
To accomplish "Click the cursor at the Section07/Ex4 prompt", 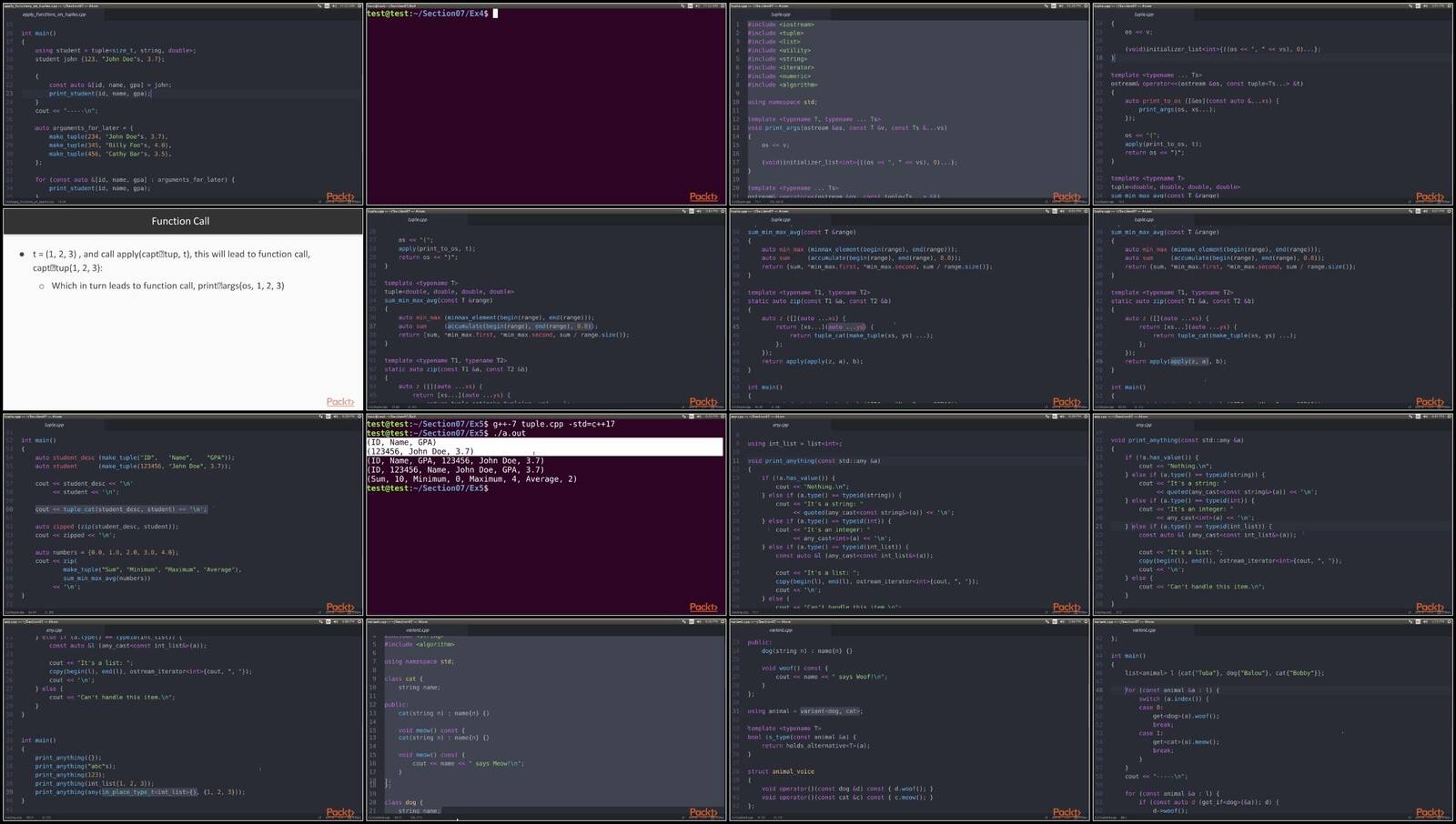I will click(x=495, y=14).
